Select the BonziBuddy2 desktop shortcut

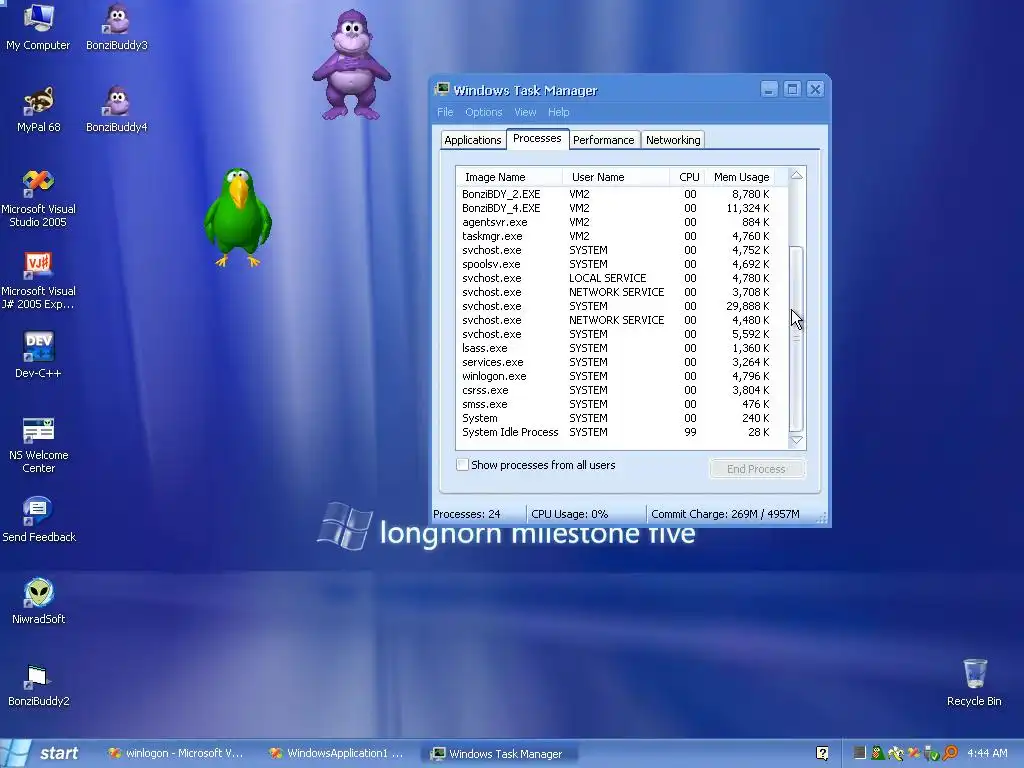coord(39,684)
